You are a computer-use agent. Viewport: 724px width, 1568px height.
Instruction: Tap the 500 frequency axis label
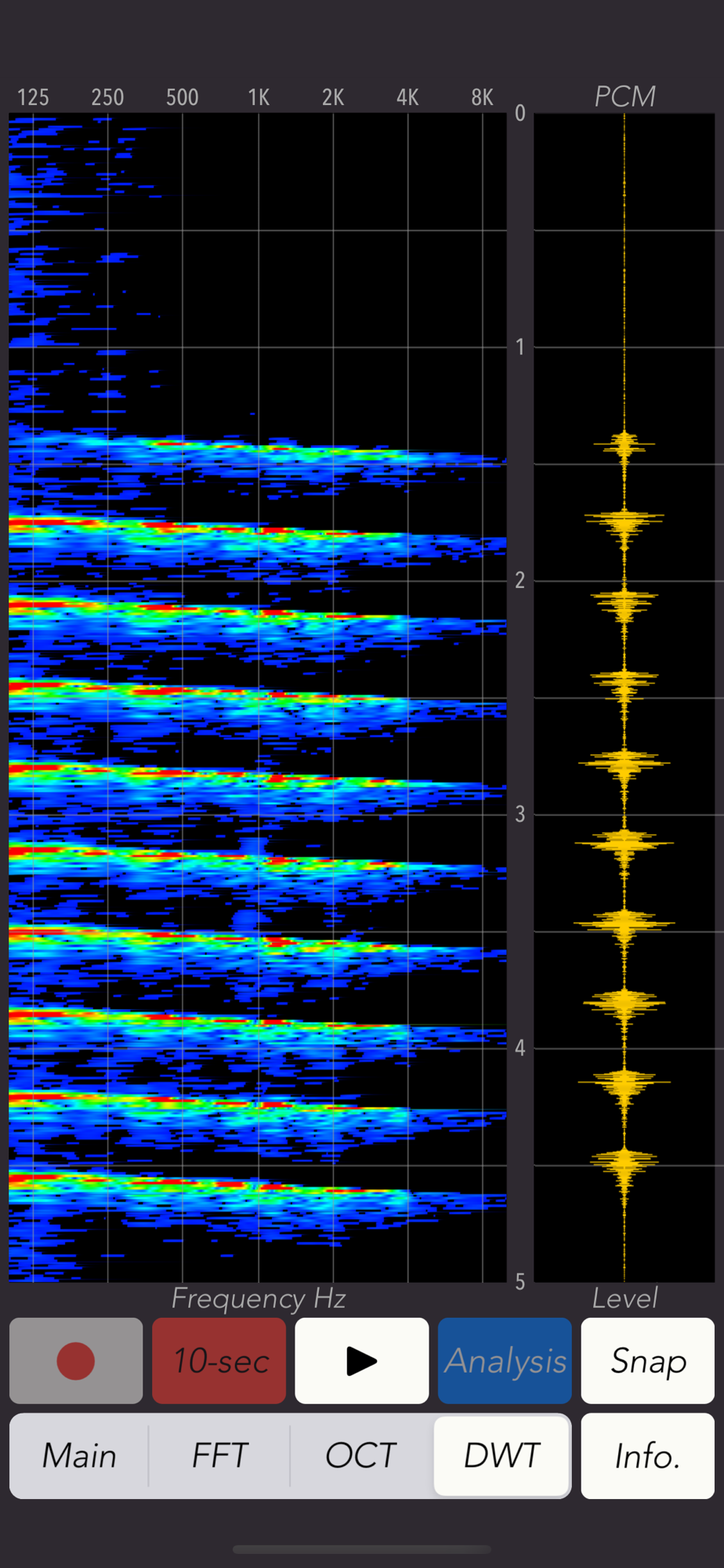[183, 97]
